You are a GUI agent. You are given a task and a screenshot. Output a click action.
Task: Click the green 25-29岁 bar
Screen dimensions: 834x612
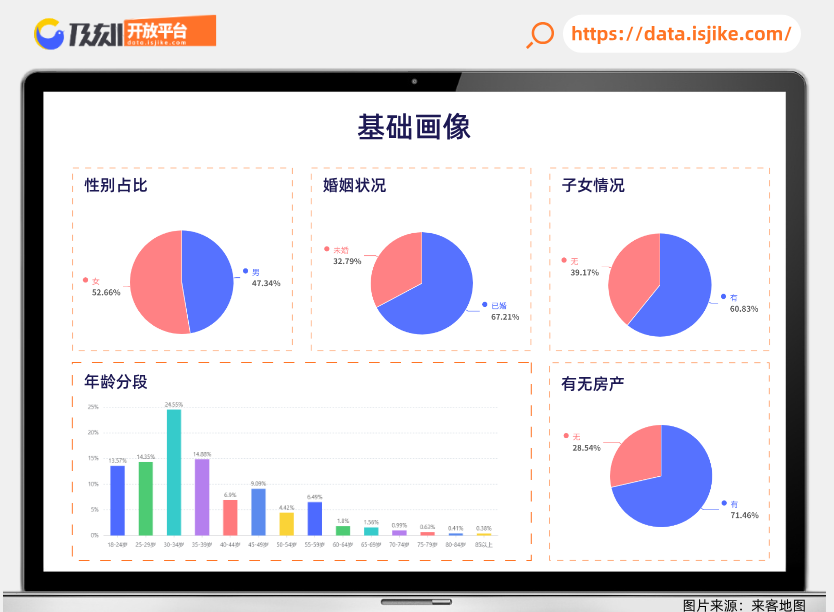click(x=146, y=498)
